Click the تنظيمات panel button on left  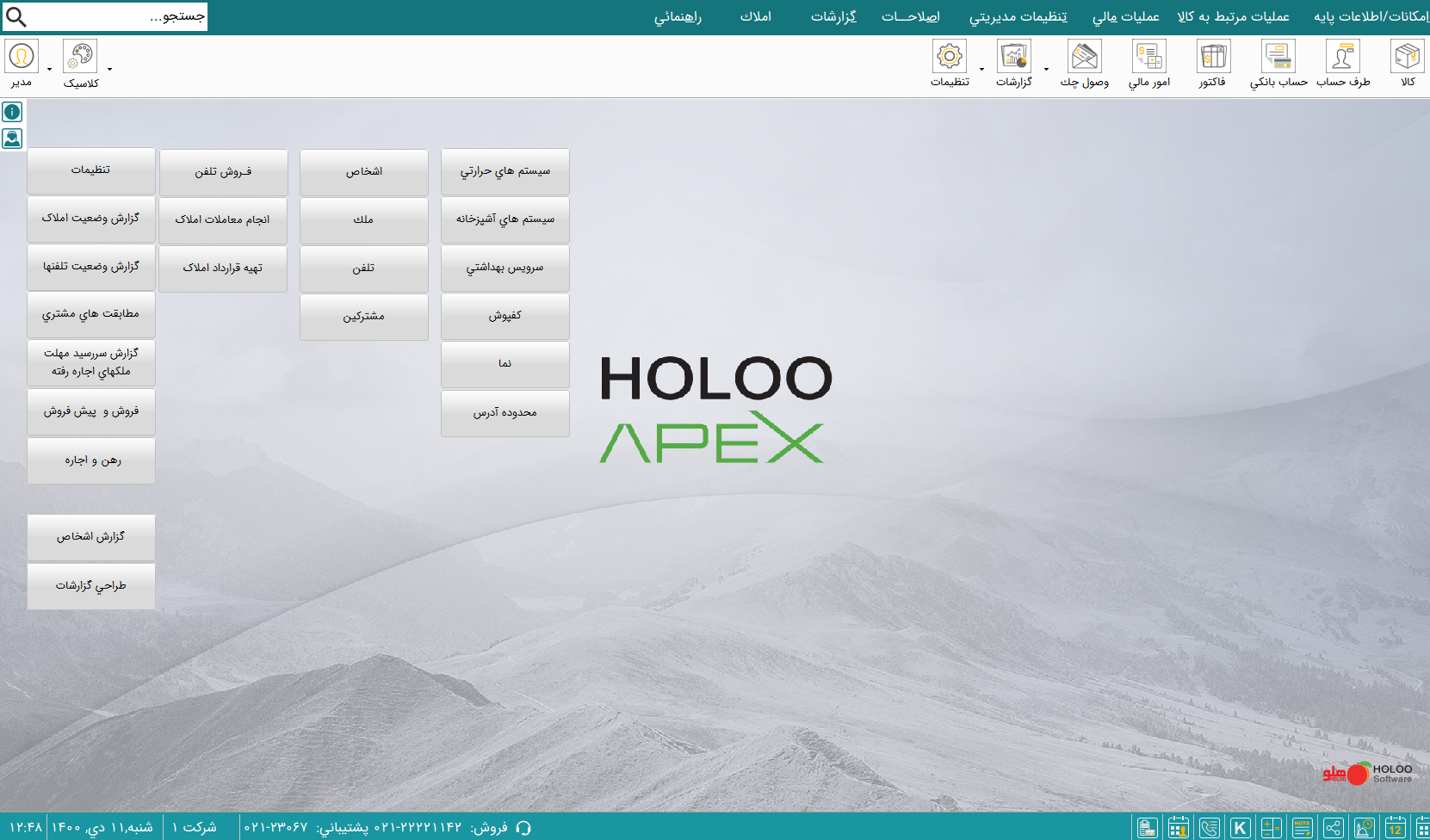coord(91,170)
